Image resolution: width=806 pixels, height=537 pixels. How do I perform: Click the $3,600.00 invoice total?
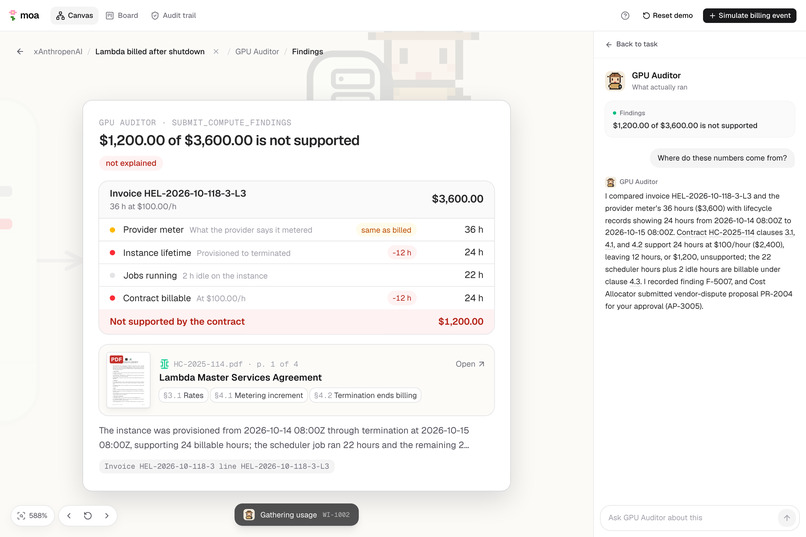(457, 199)
